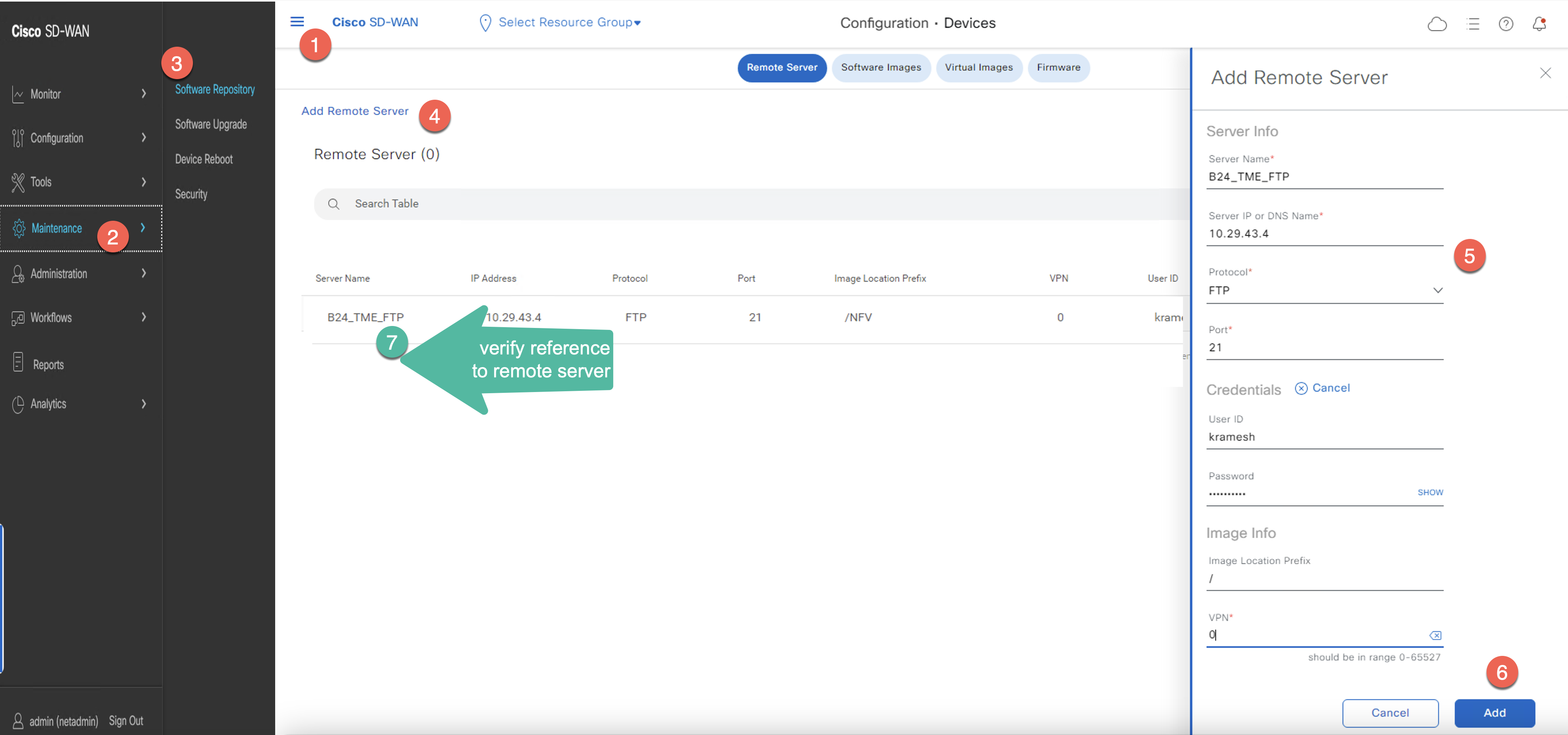The height and width of the screenshot is (735, 1568).
Task: Select Workflows in the sidebar
Action: pyautogui.click(x=51, y=316)
